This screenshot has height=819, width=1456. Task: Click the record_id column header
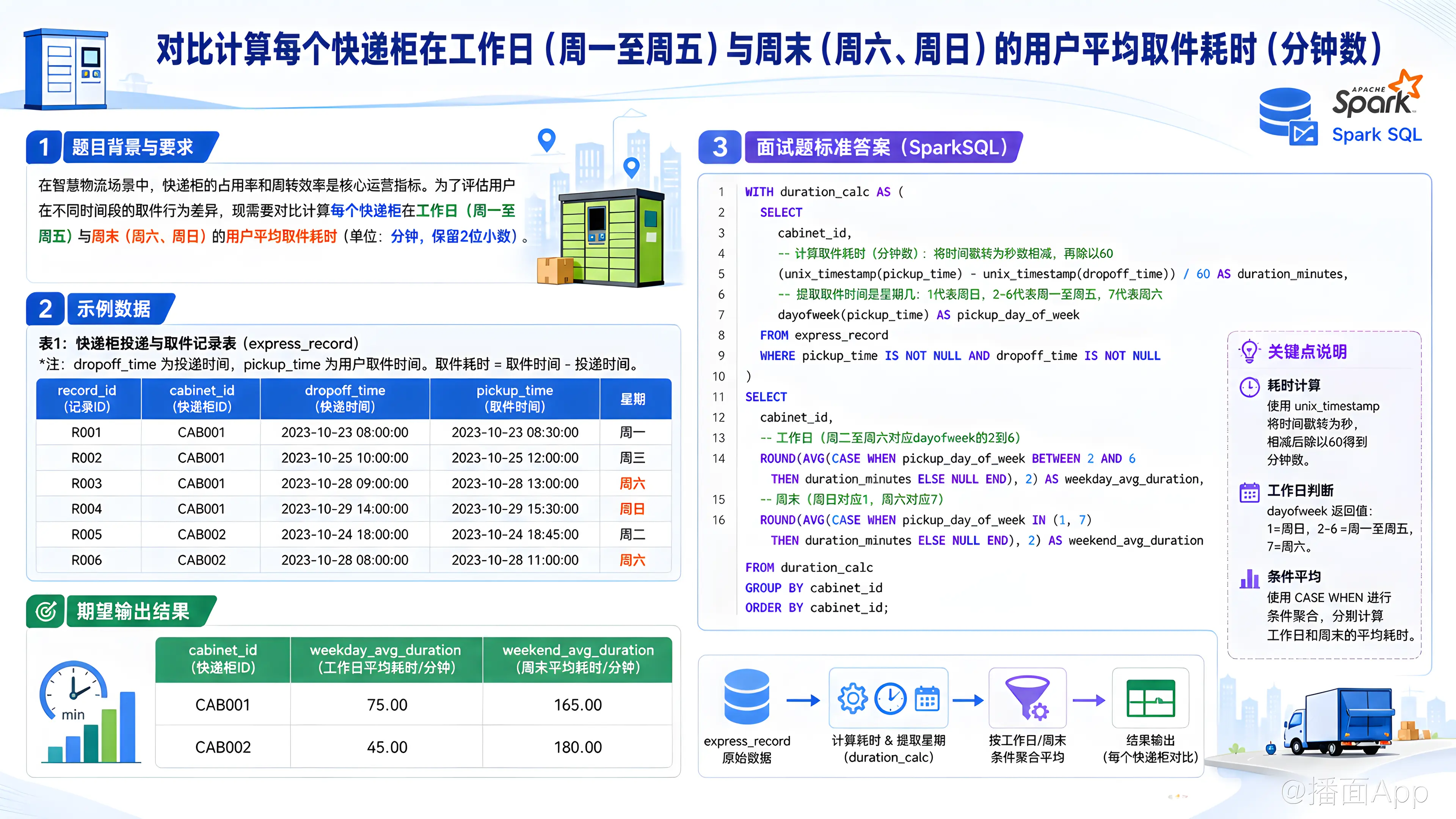(88, 399)
